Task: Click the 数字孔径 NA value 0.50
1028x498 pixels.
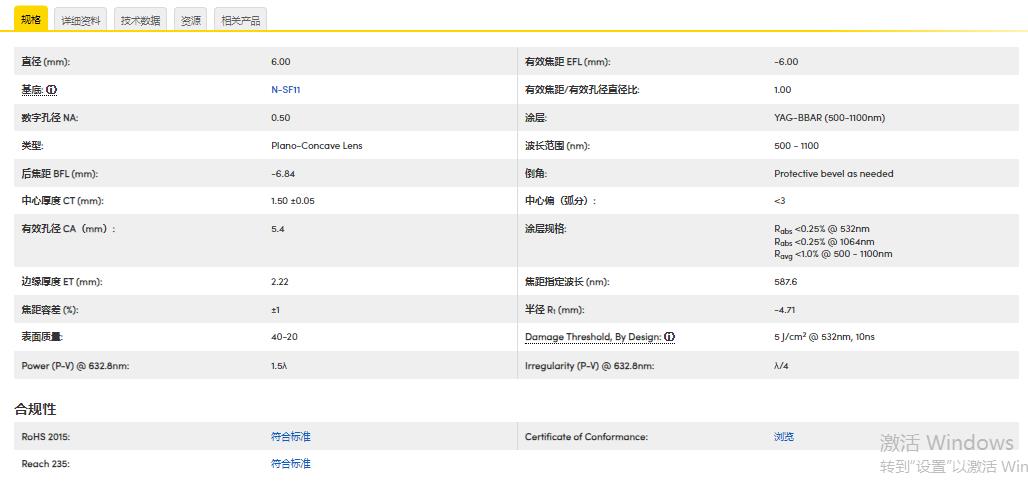Action: 281,118
